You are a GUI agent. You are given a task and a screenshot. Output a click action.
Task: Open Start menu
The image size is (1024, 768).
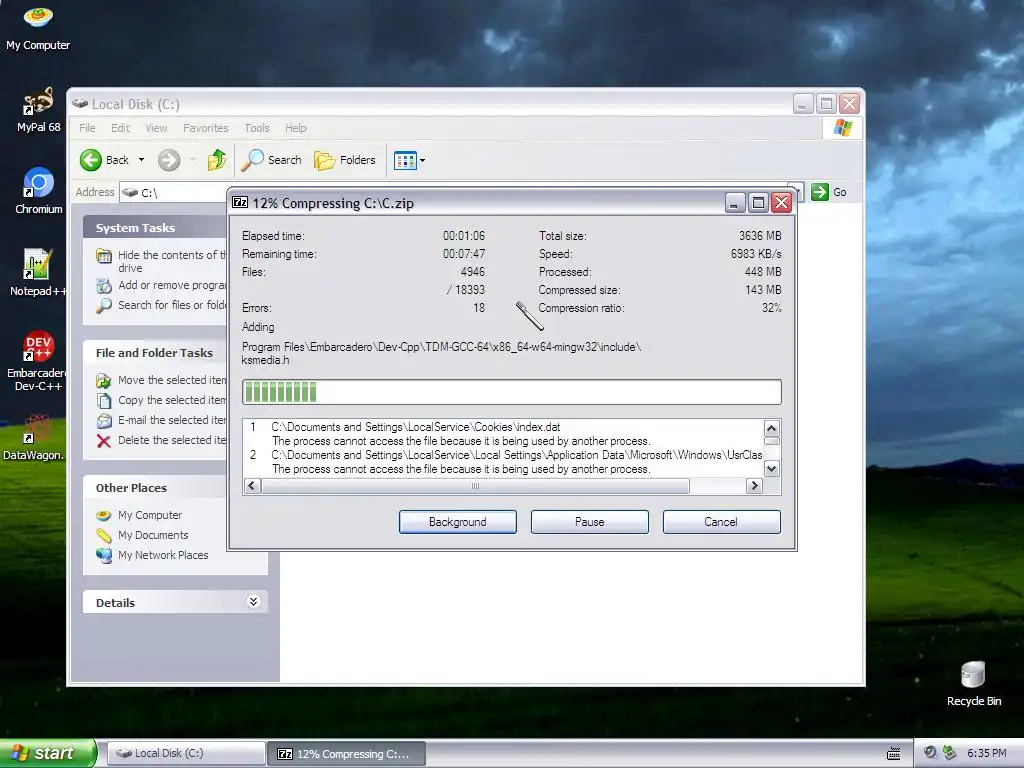pyautogui.click(x=48, y=753)
